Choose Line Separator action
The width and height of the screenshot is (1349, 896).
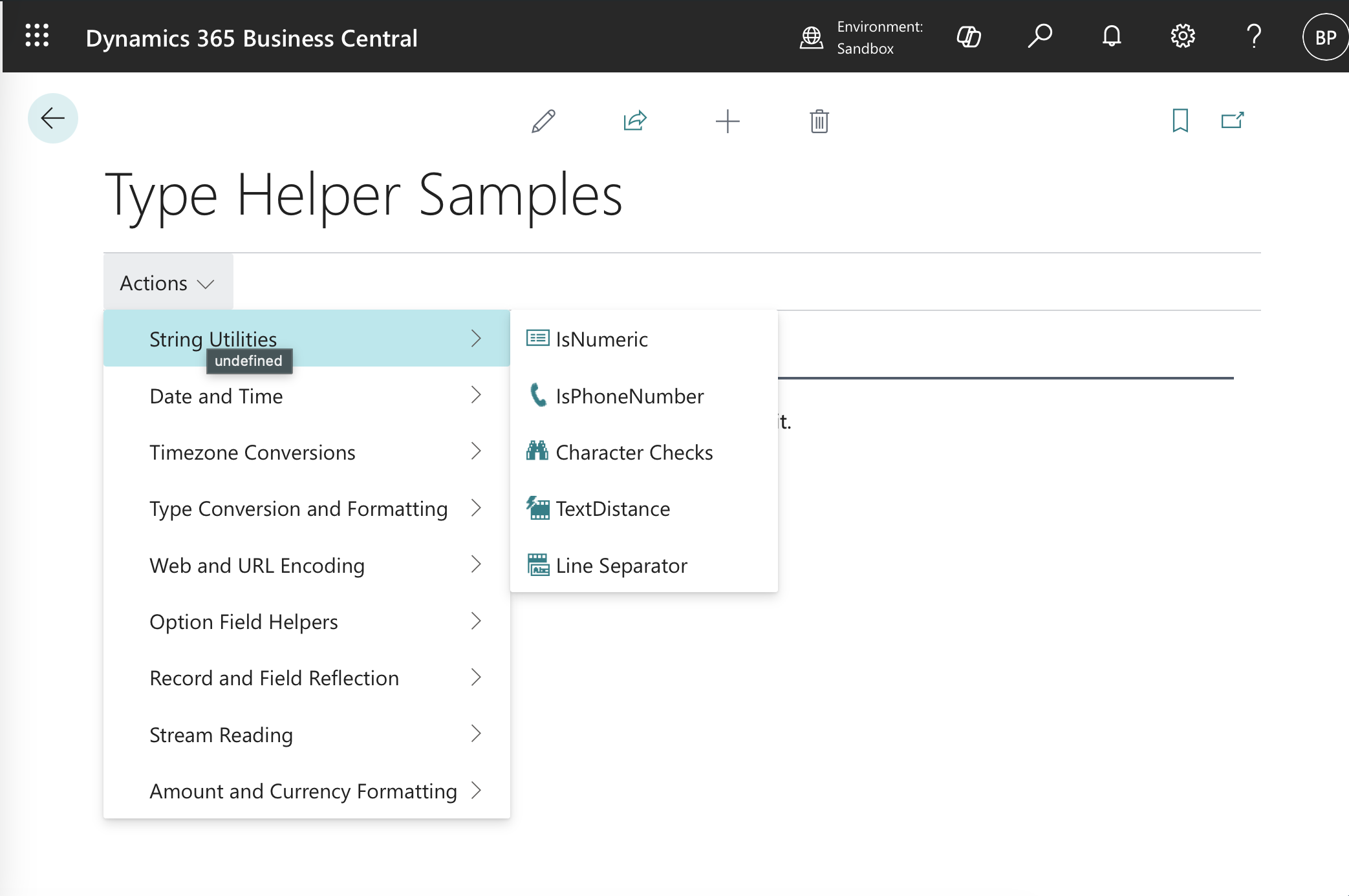(x=621, y=566)
